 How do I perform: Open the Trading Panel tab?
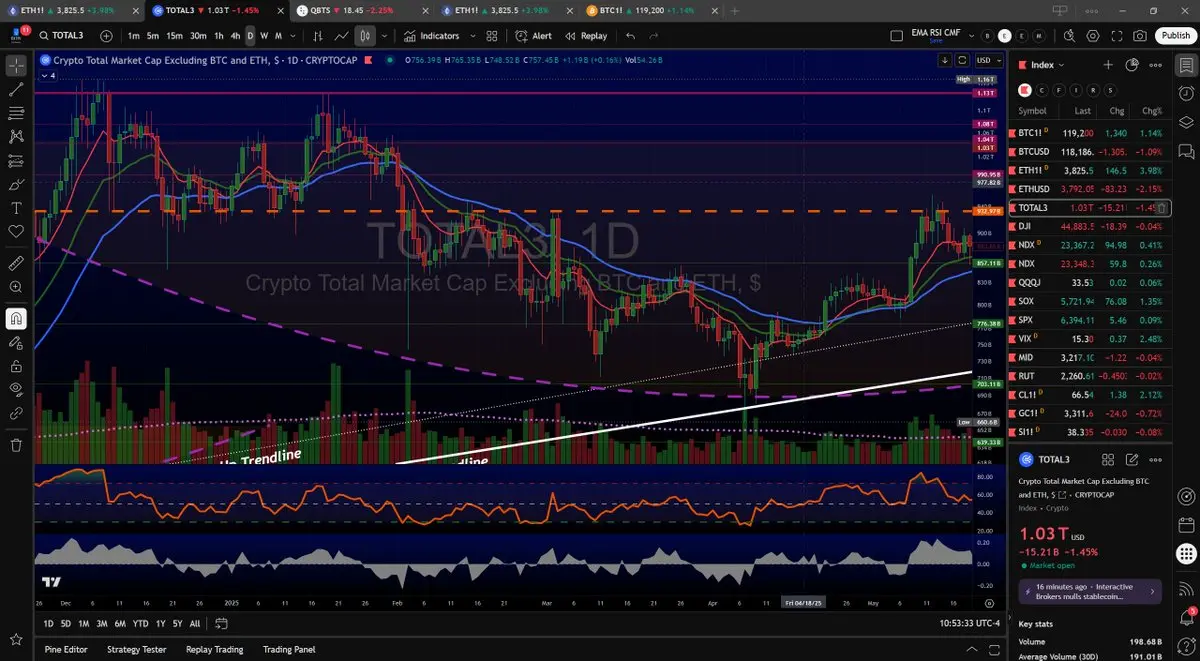[289, 649]
